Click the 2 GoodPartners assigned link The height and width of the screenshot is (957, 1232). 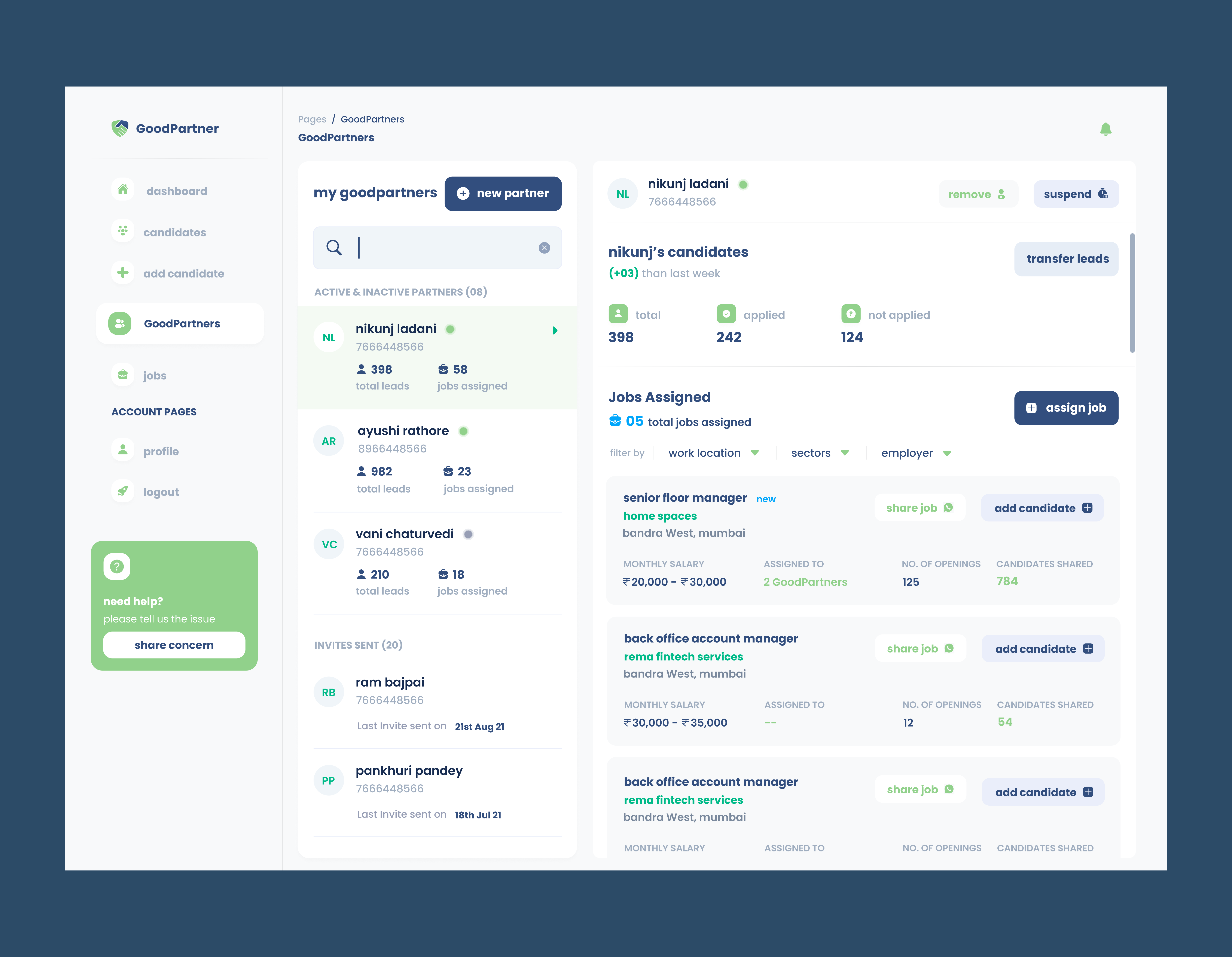[x=806, y=582]
